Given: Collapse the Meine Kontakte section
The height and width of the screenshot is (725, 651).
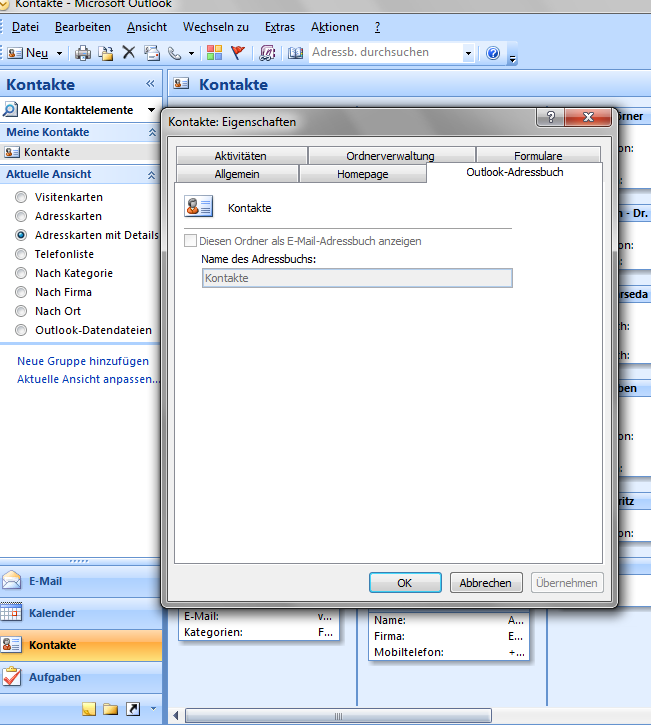Looking at the screenshot, I should point(152,132).
